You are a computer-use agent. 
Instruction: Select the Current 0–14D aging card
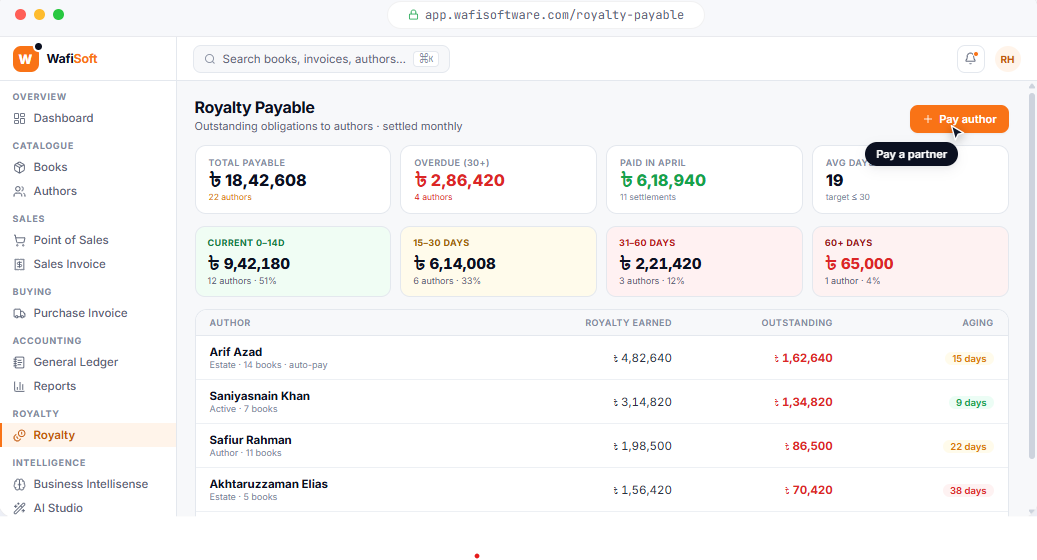[293, 262]
